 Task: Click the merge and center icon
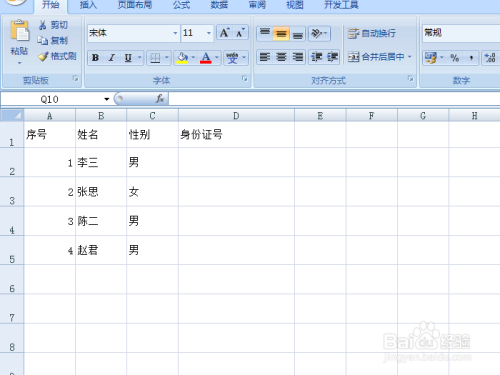tap(353, 57)
